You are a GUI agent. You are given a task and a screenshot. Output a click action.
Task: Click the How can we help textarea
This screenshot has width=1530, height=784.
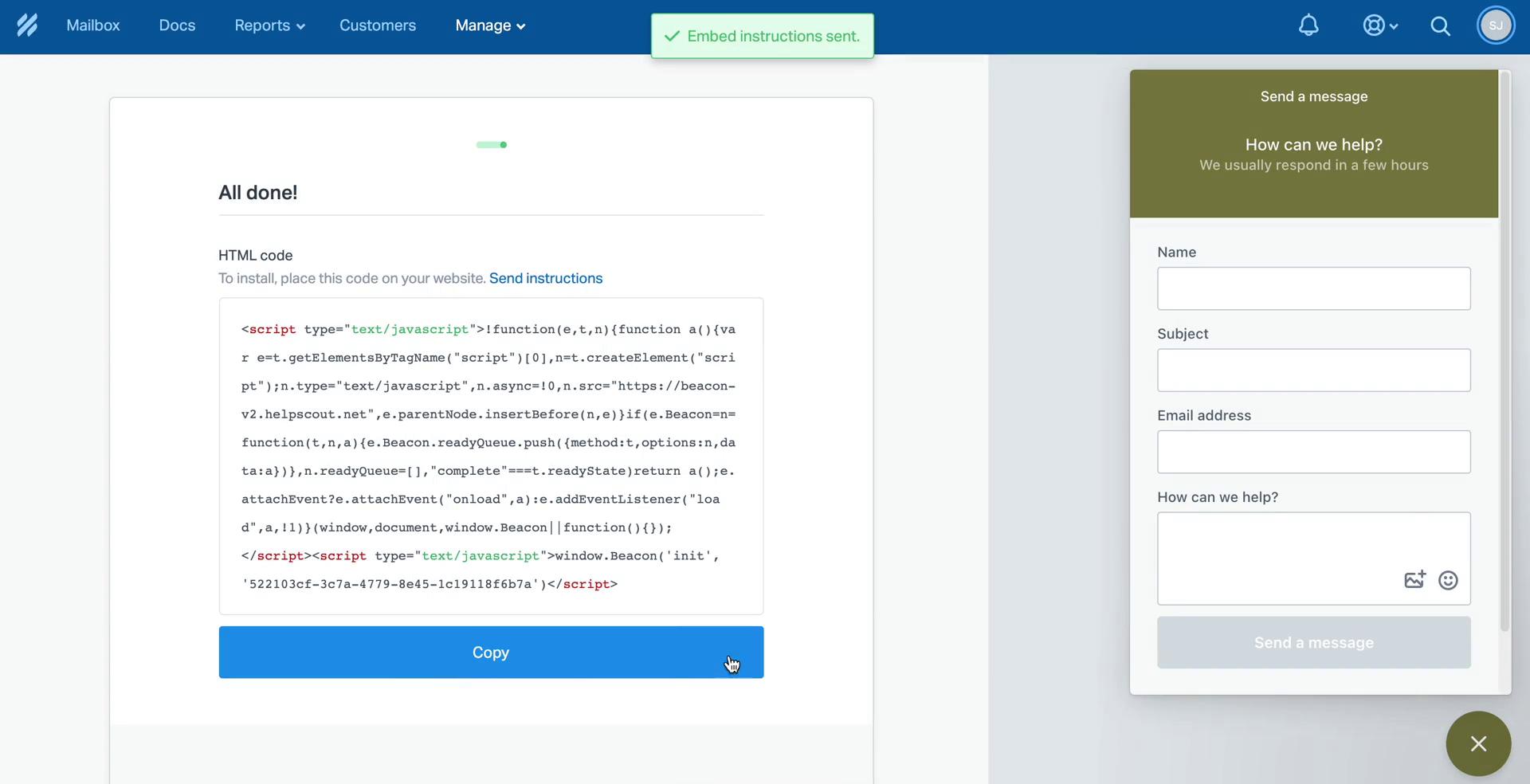(1313, 558)
